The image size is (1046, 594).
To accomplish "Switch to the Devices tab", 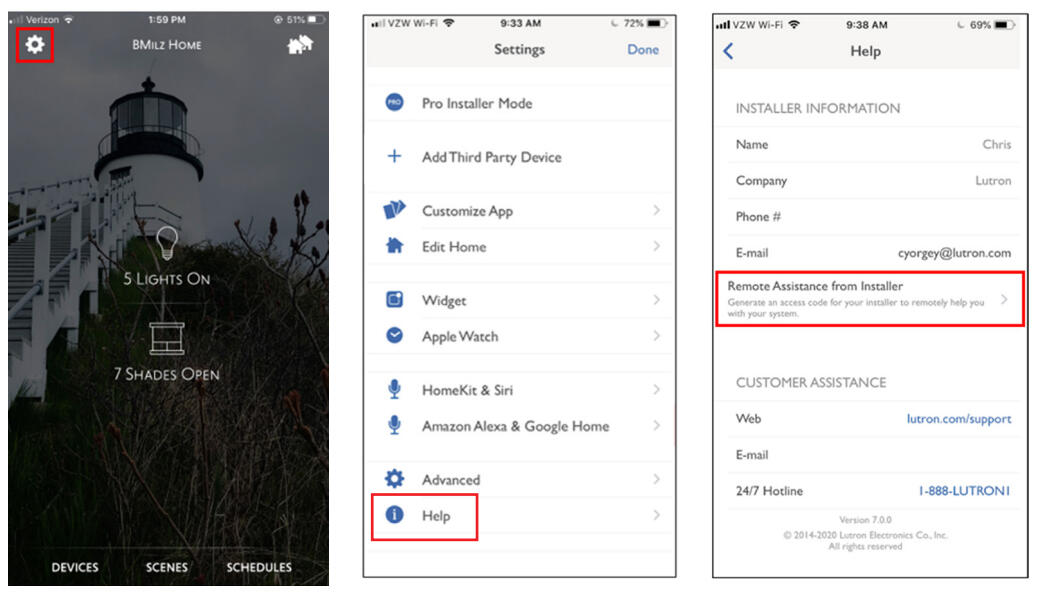I will (x=75, y=567).
